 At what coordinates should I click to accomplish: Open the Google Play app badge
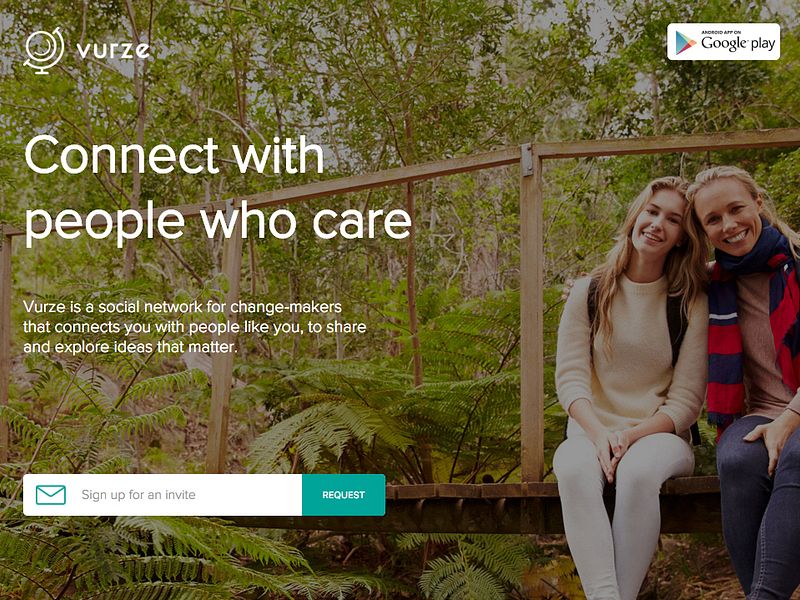click(x=723, y=42)
